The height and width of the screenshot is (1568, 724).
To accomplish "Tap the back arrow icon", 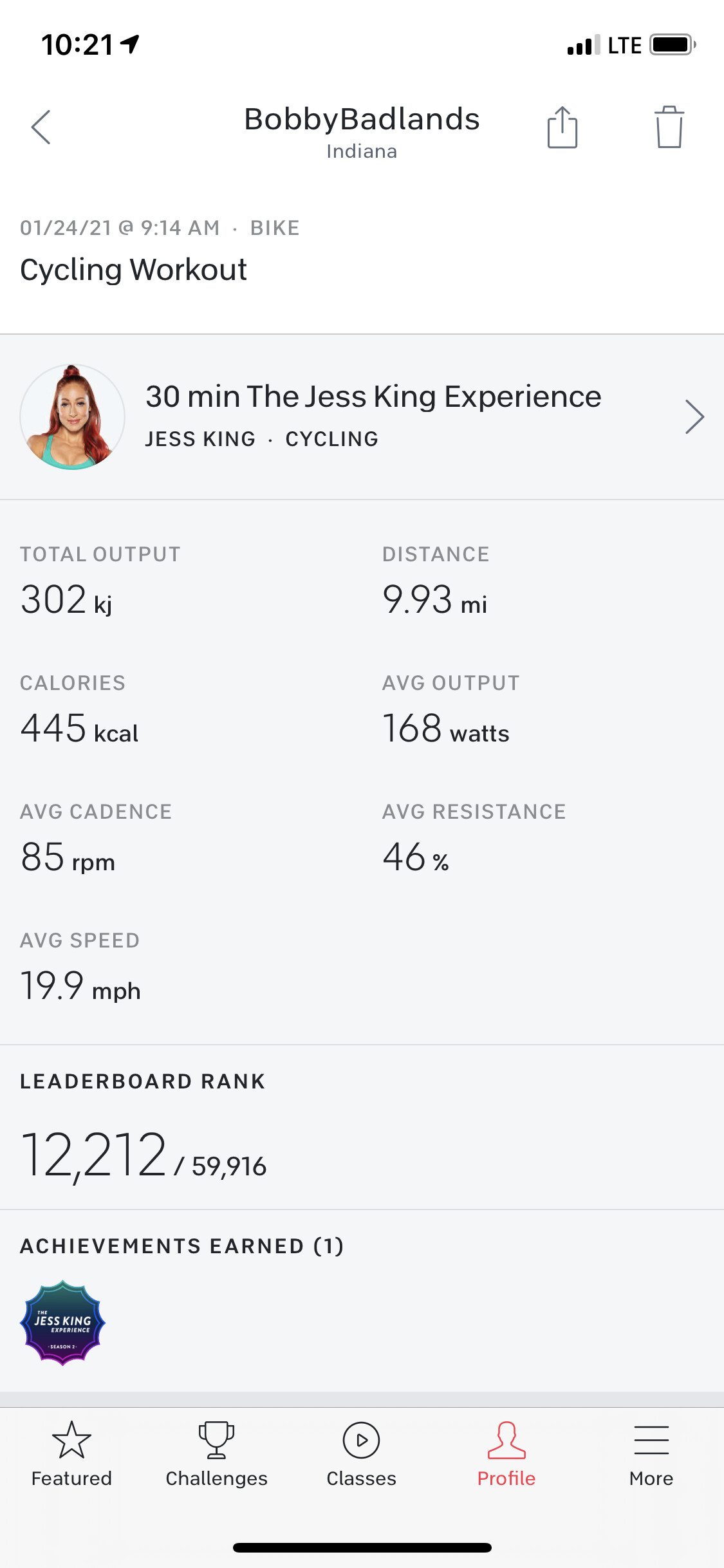I will click(x=41, y=127).
